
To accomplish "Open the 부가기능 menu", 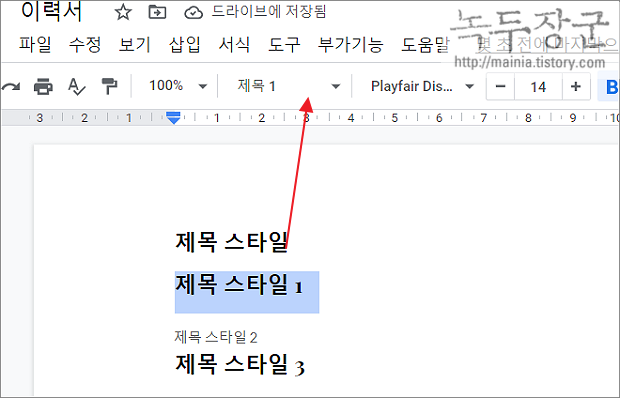I will point(351,44).
